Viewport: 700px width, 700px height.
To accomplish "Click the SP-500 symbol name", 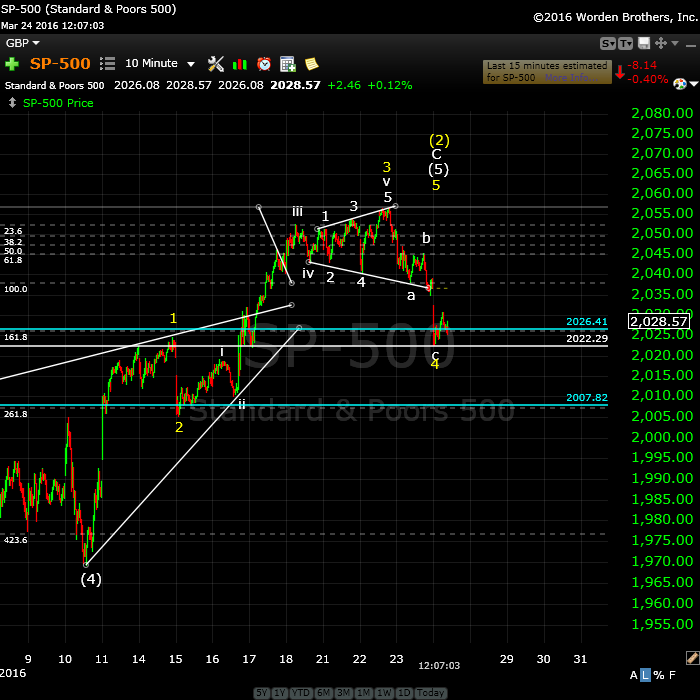I will pyautogui.click(x=60, y=63).
